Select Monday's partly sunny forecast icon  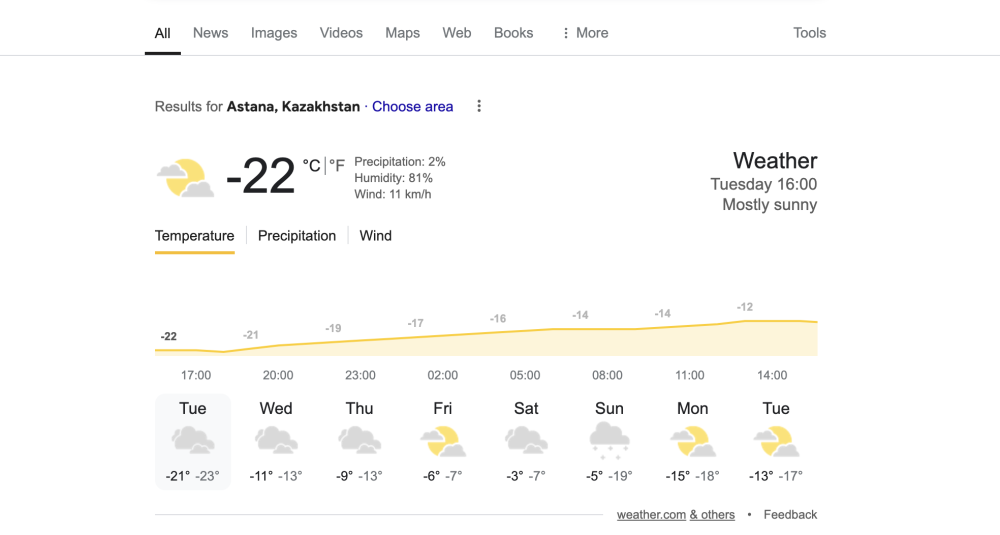[x=693, y=442]
